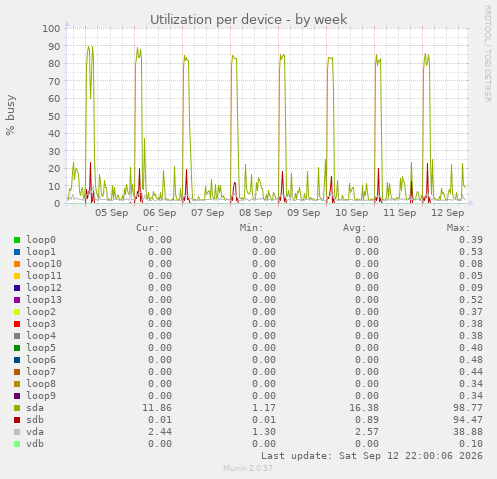The image size is (497, 479).
Task: Click sda average value 16.38
Action: pos(364,408)
